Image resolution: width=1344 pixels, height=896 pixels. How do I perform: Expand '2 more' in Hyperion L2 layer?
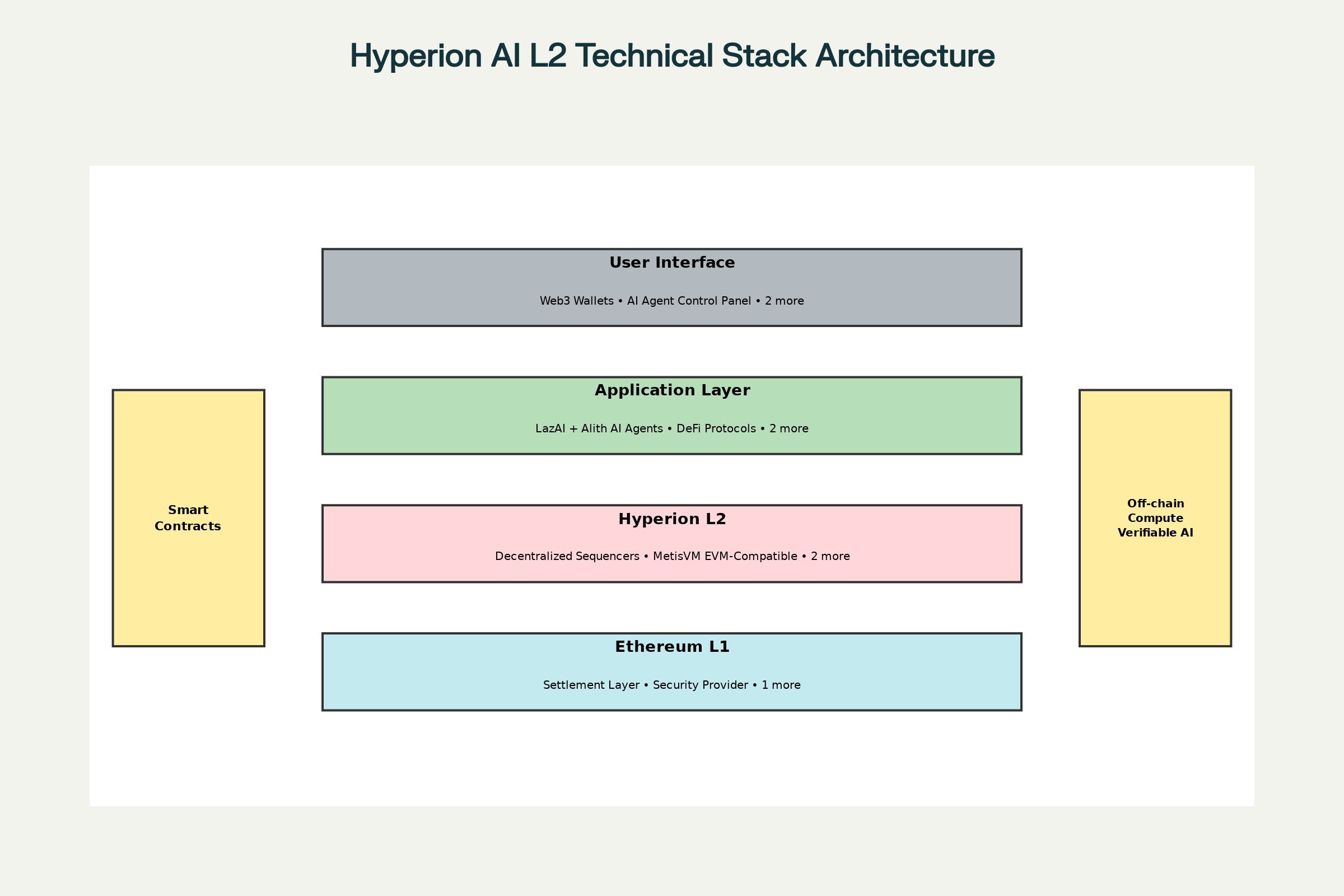[x=830, y=557]
